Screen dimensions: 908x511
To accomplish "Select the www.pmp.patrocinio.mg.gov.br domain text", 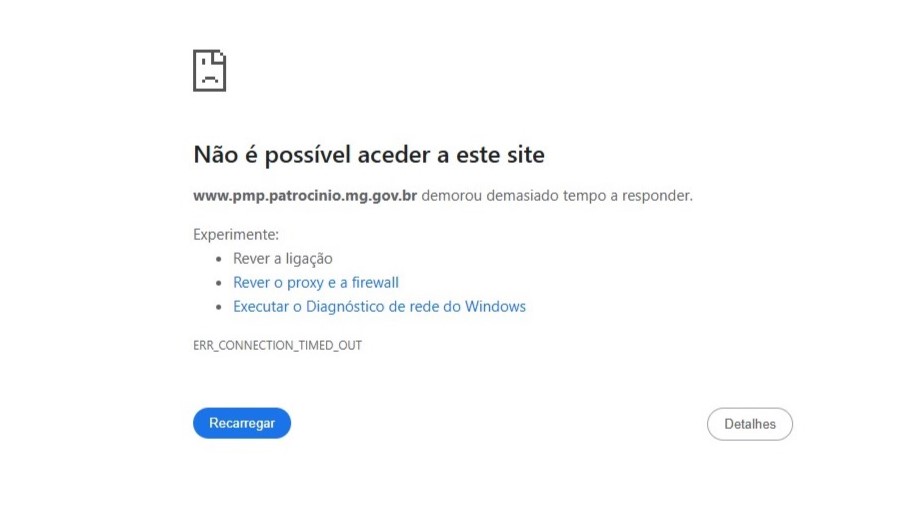I will 305,196.
